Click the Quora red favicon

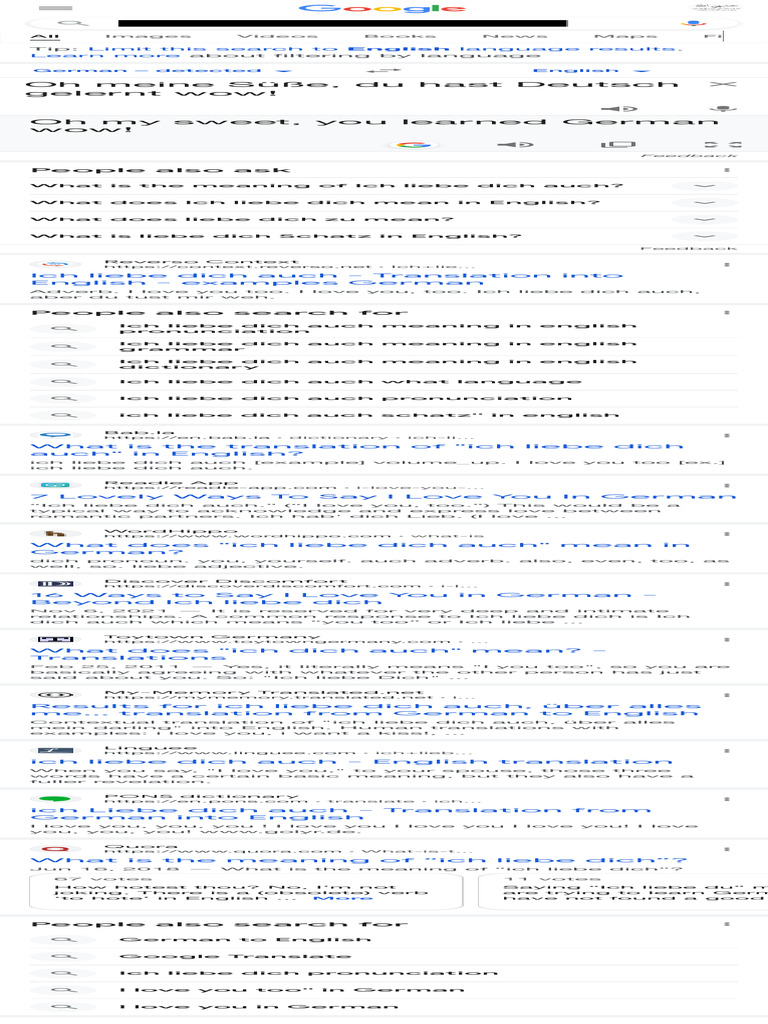point(56,849)
